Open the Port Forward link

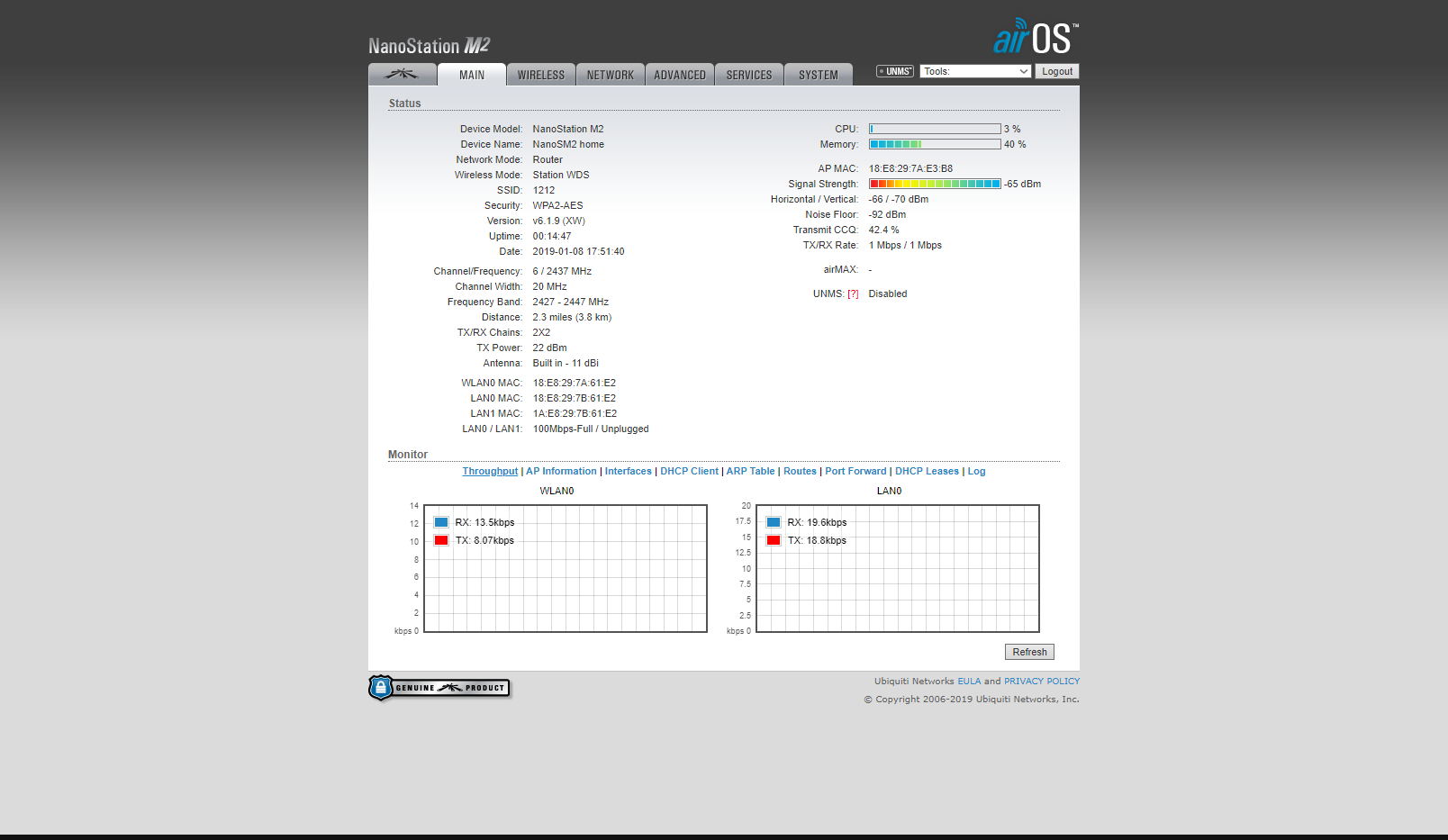pyautogui.click(x=855, y=471)
